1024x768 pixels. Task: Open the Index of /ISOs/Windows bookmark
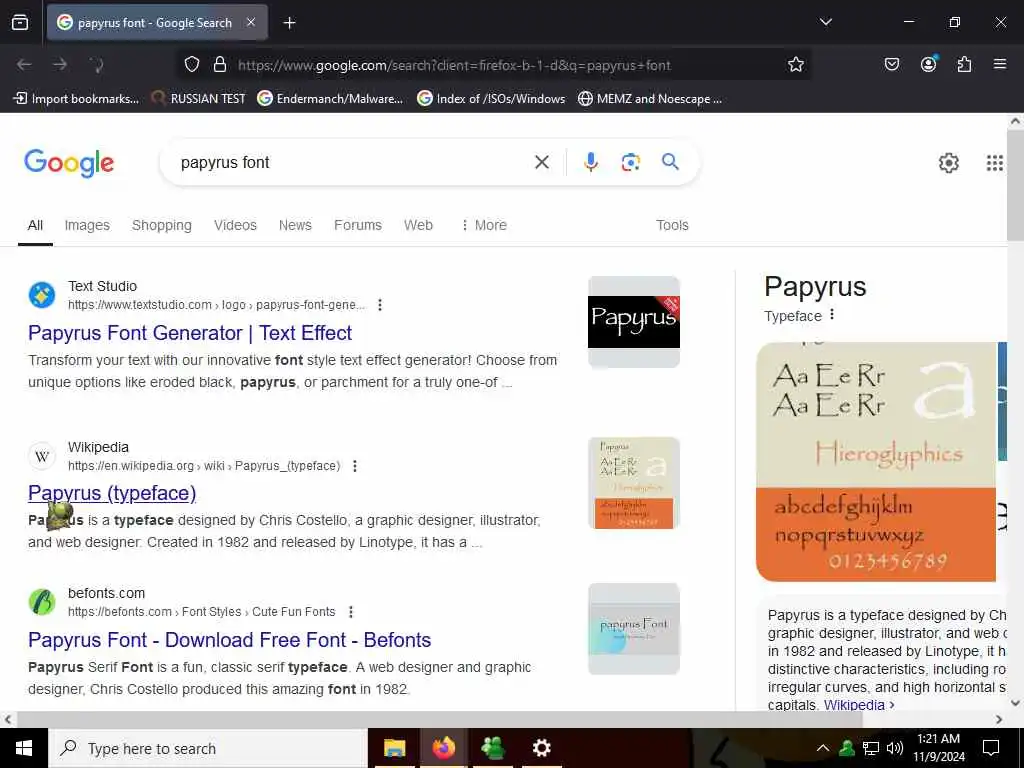pos(491,99)
